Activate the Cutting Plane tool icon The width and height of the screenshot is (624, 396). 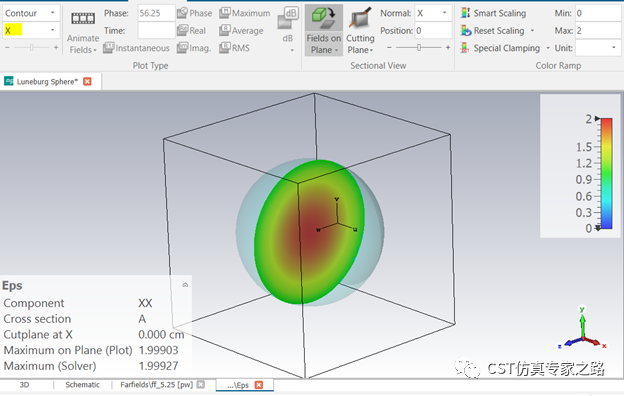coord(359,19)
